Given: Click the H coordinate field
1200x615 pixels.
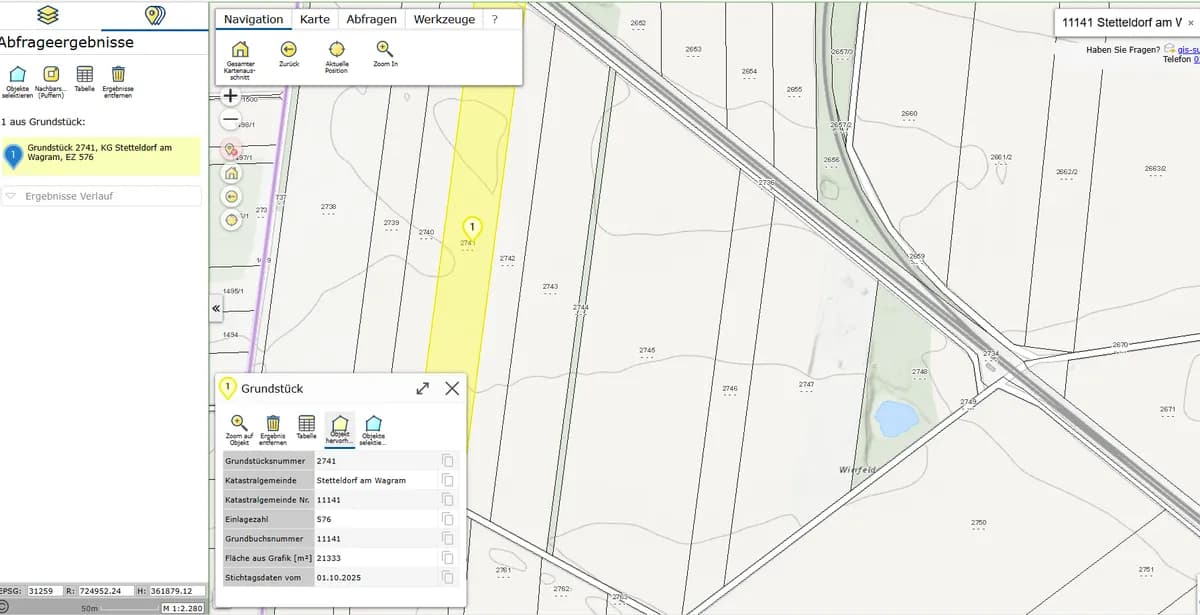Looking at the screenshot, I should tap(178, 591).
